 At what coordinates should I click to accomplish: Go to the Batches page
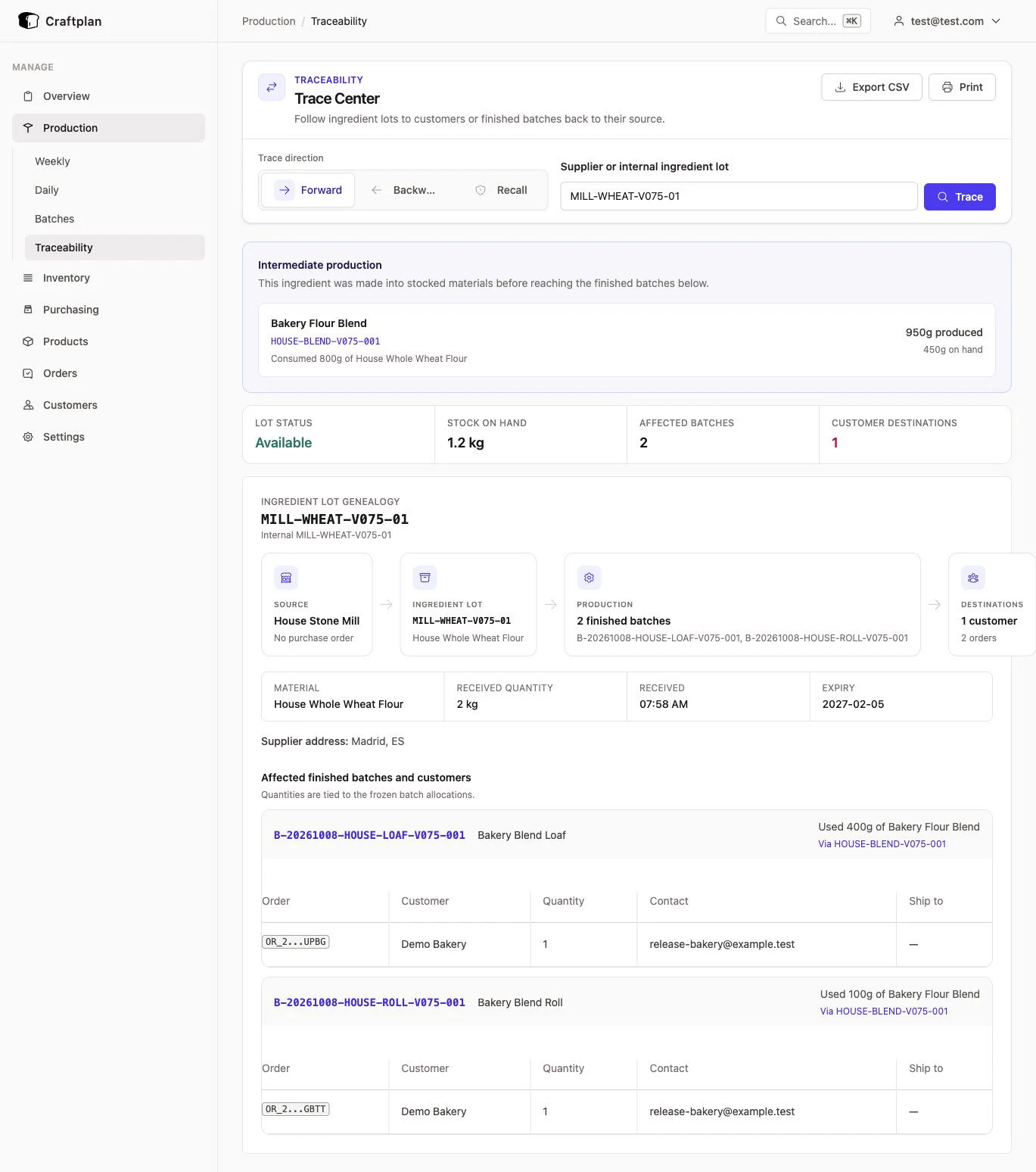[54, 219]
